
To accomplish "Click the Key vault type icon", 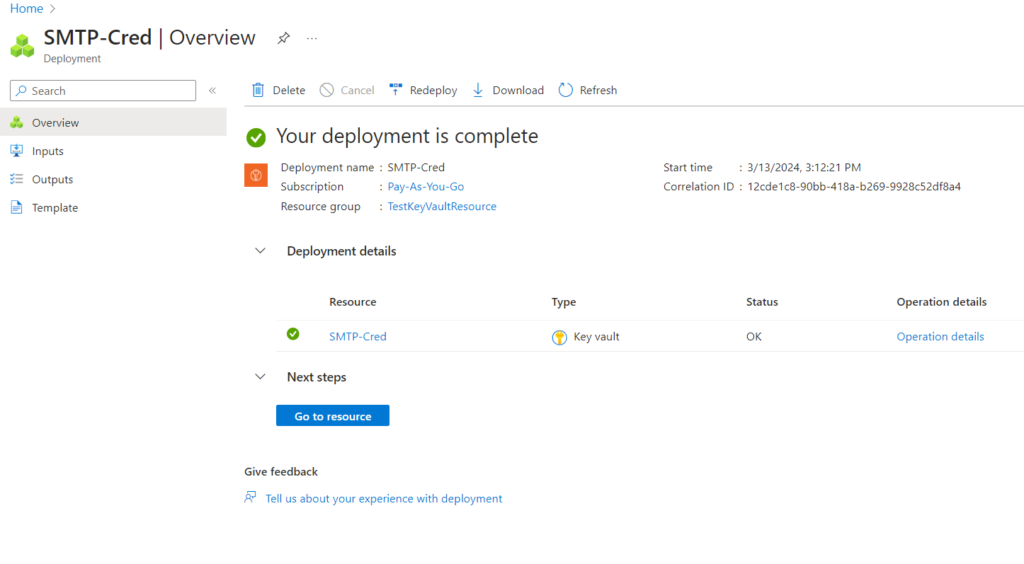I will click(560, 337).
